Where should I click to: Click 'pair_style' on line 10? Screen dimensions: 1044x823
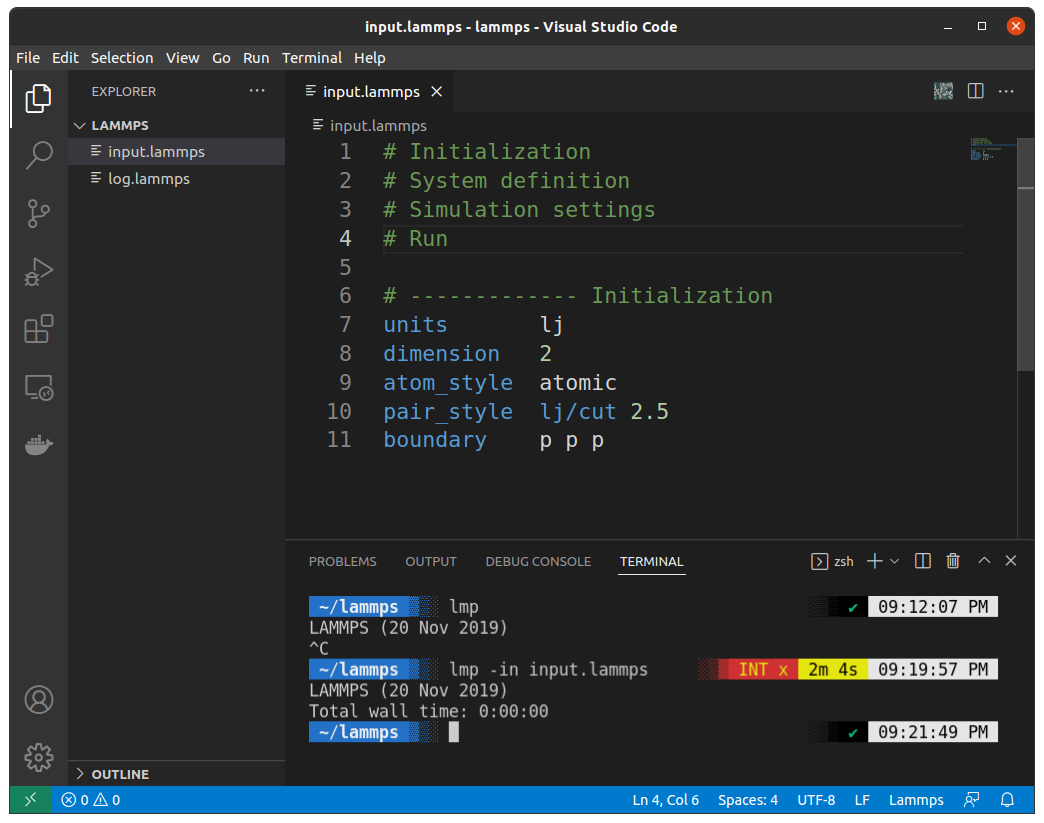(447, 412)
